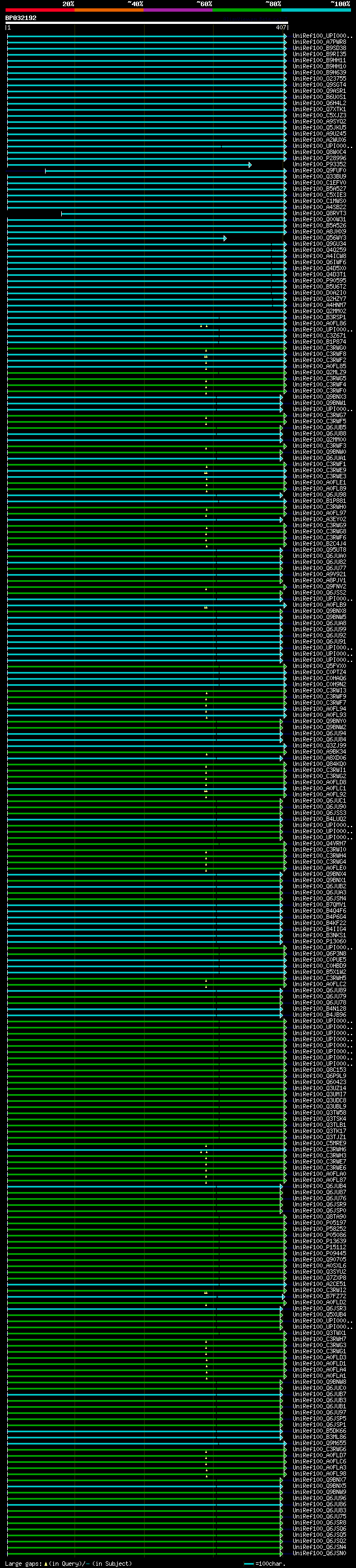
Task: Click the short alignment bar for UniRef100_Q56WY3
Action: (117, 238)
